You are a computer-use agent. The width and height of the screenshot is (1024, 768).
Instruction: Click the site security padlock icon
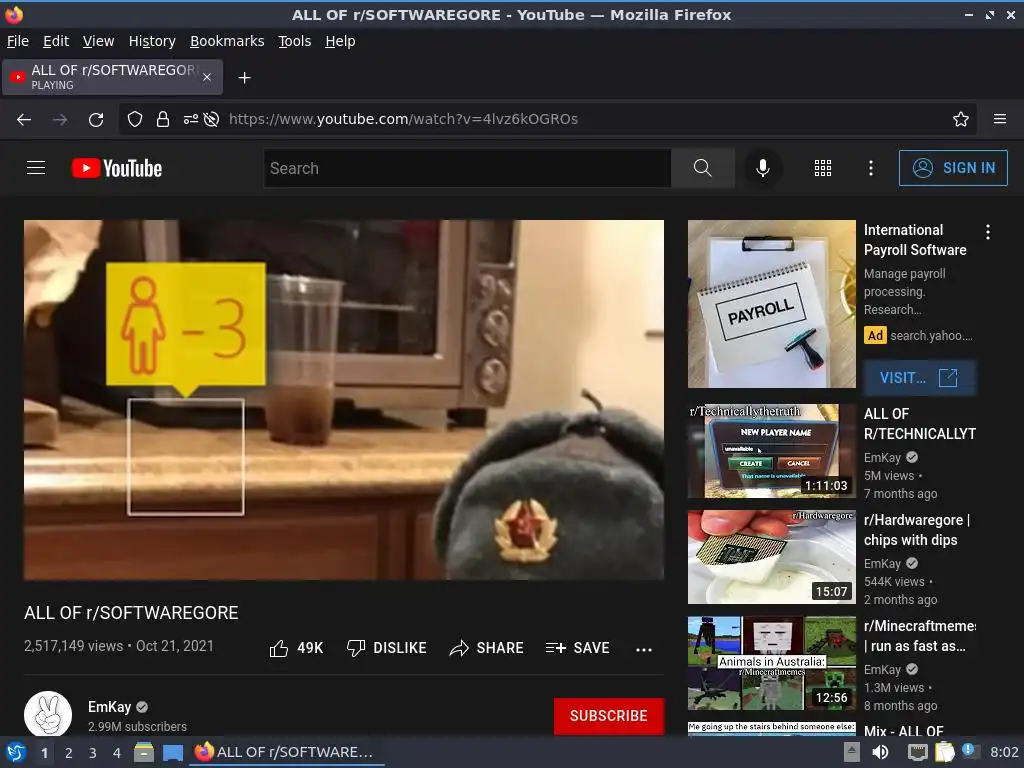click(163, 120)
